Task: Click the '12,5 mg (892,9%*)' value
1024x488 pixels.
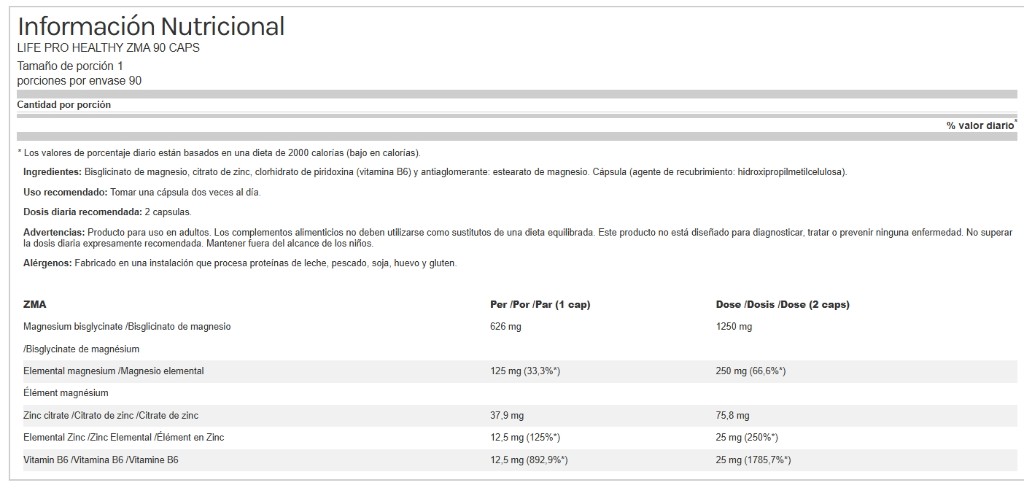Action: [x=529, y=460]
